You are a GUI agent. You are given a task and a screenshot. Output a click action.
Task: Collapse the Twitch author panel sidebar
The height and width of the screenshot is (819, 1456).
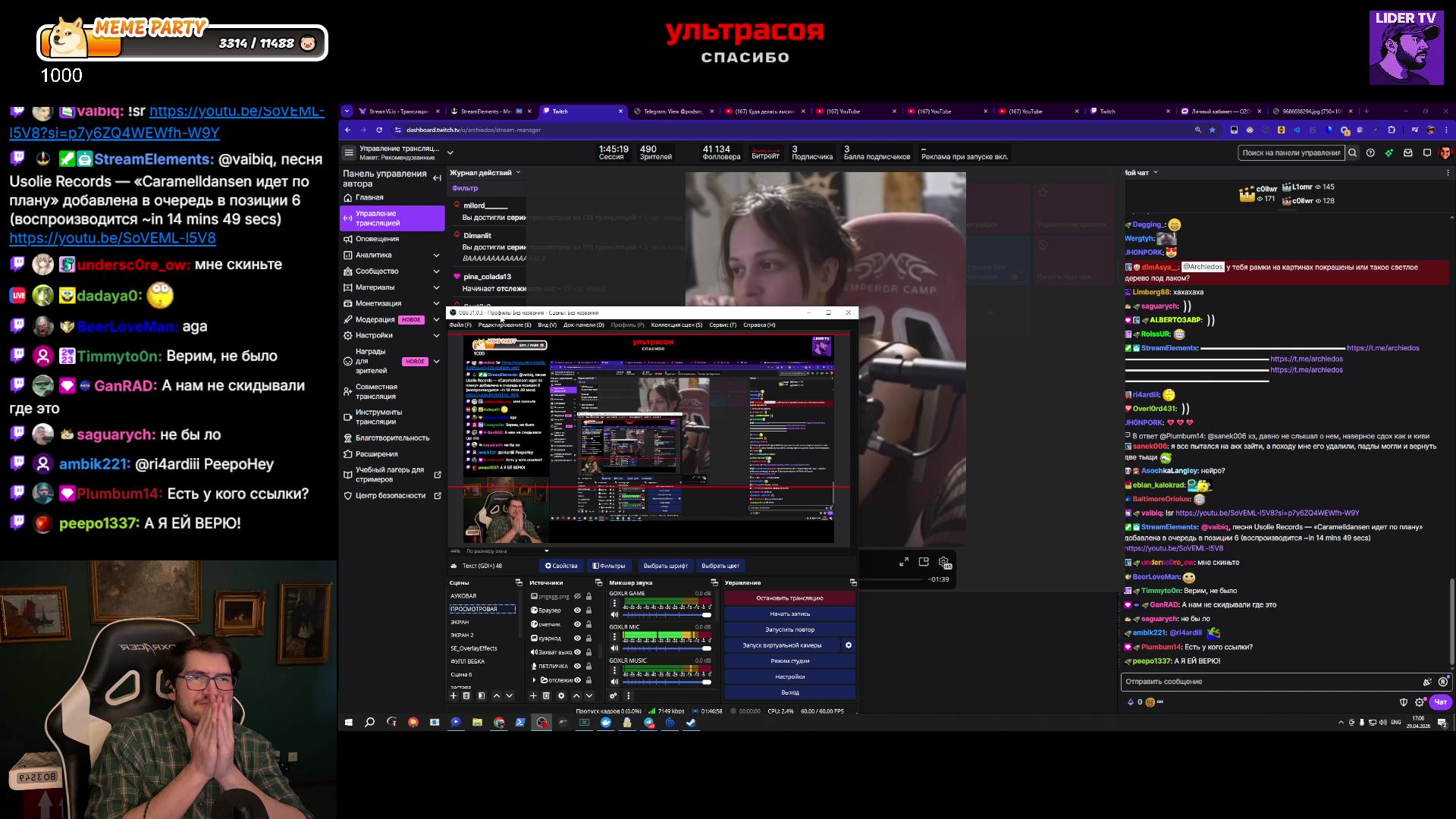click(437, 178)
